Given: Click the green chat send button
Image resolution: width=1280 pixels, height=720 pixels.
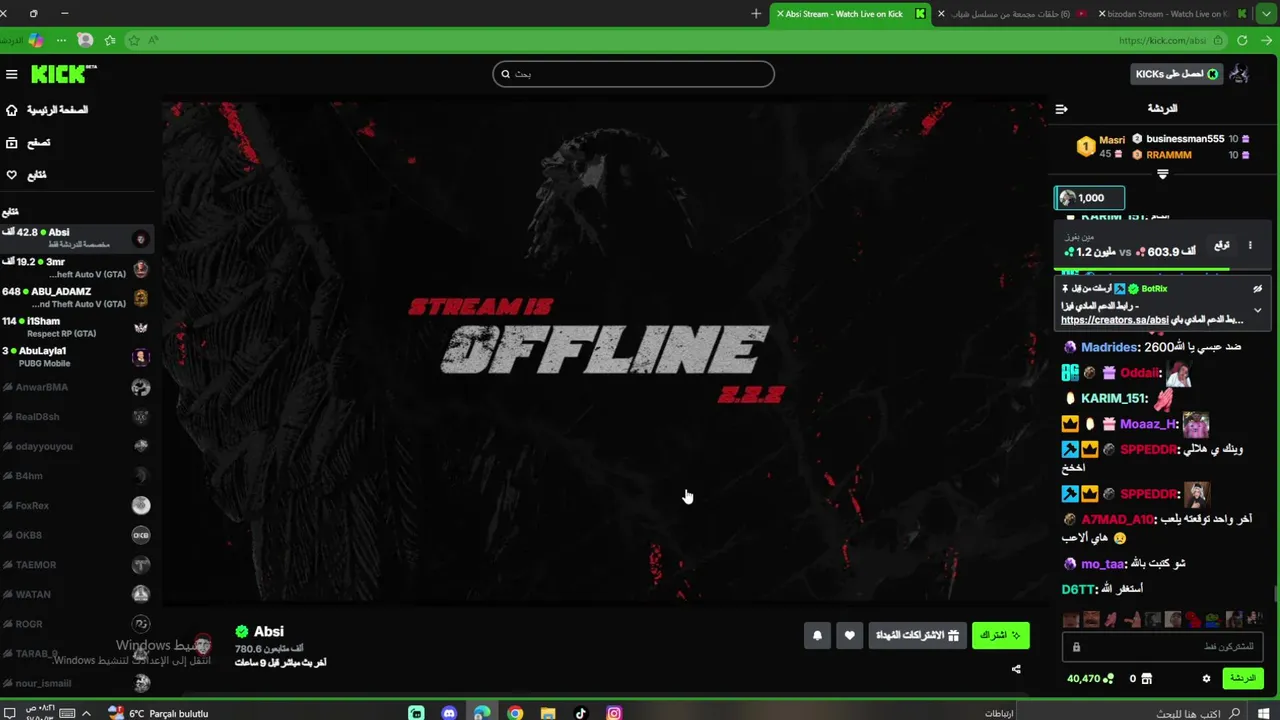Looking at the screenshot, I should 1242,678.
